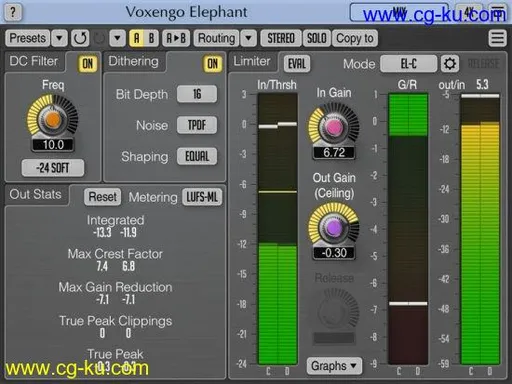Click the Bit Depth label
Viewport: 512px width, 384px height.
pyautogui.click(x=142, y=94)
